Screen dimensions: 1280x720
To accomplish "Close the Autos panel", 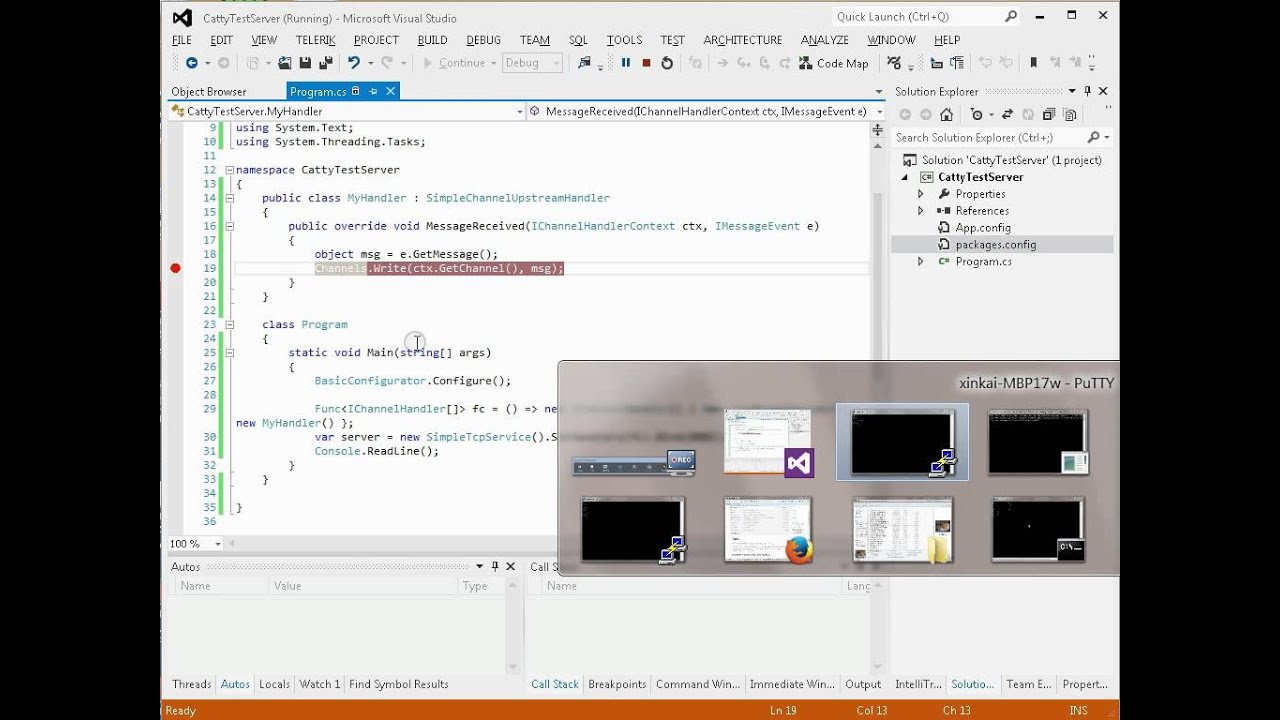I will 511,566.
